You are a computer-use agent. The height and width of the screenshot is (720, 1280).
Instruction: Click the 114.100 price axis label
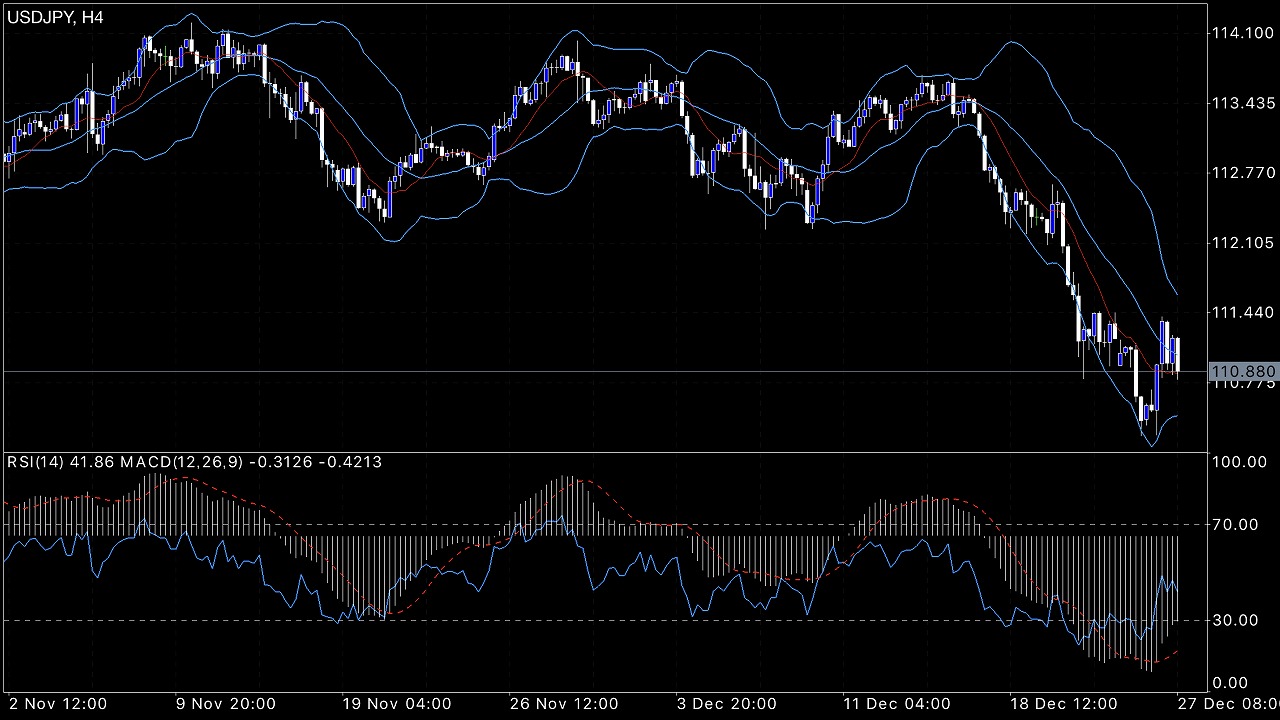1240,34
